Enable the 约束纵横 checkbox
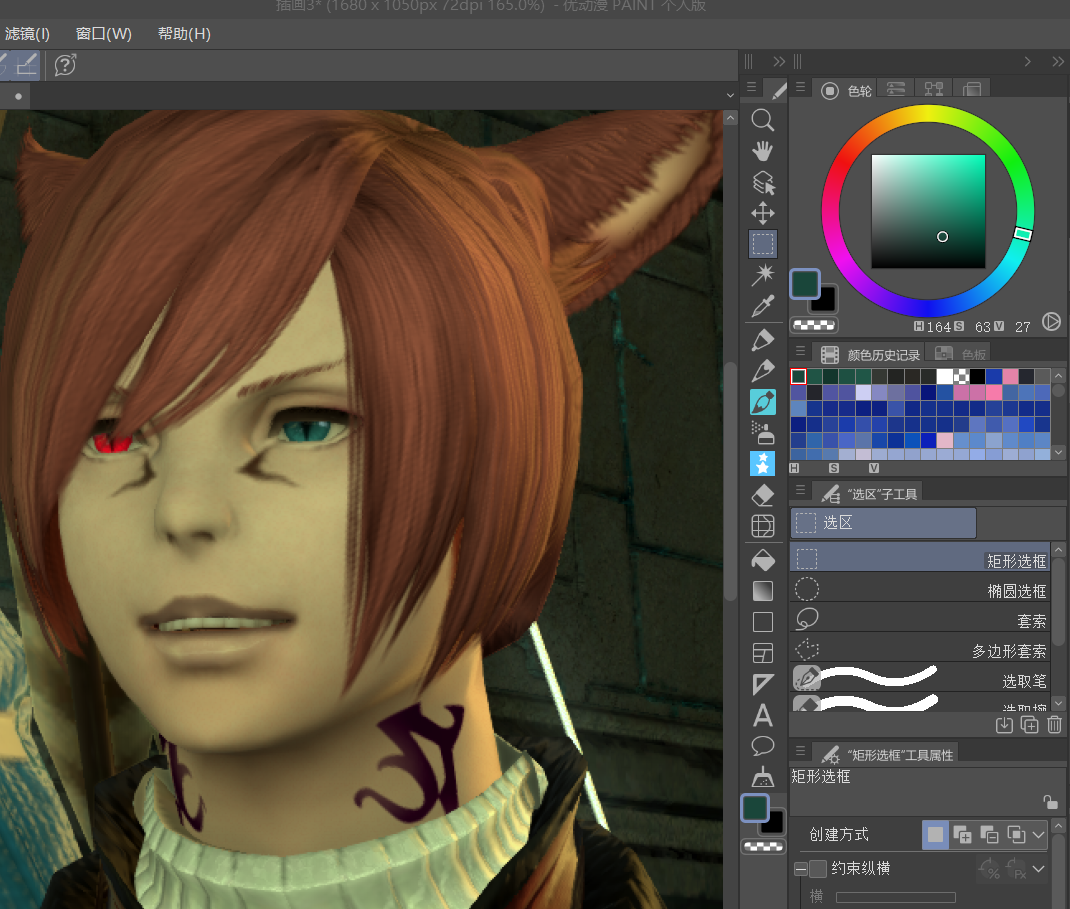 click(x=818, y=869)
